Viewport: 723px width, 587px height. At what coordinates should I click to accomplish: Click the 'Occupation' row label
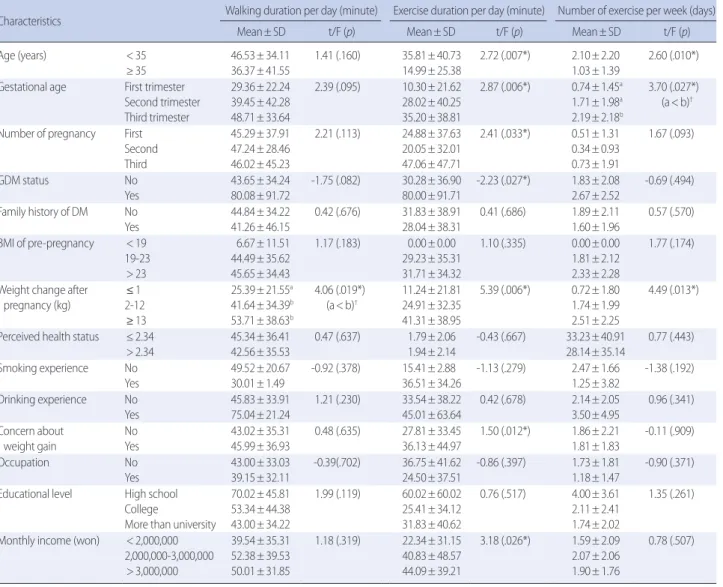[24, 462]
